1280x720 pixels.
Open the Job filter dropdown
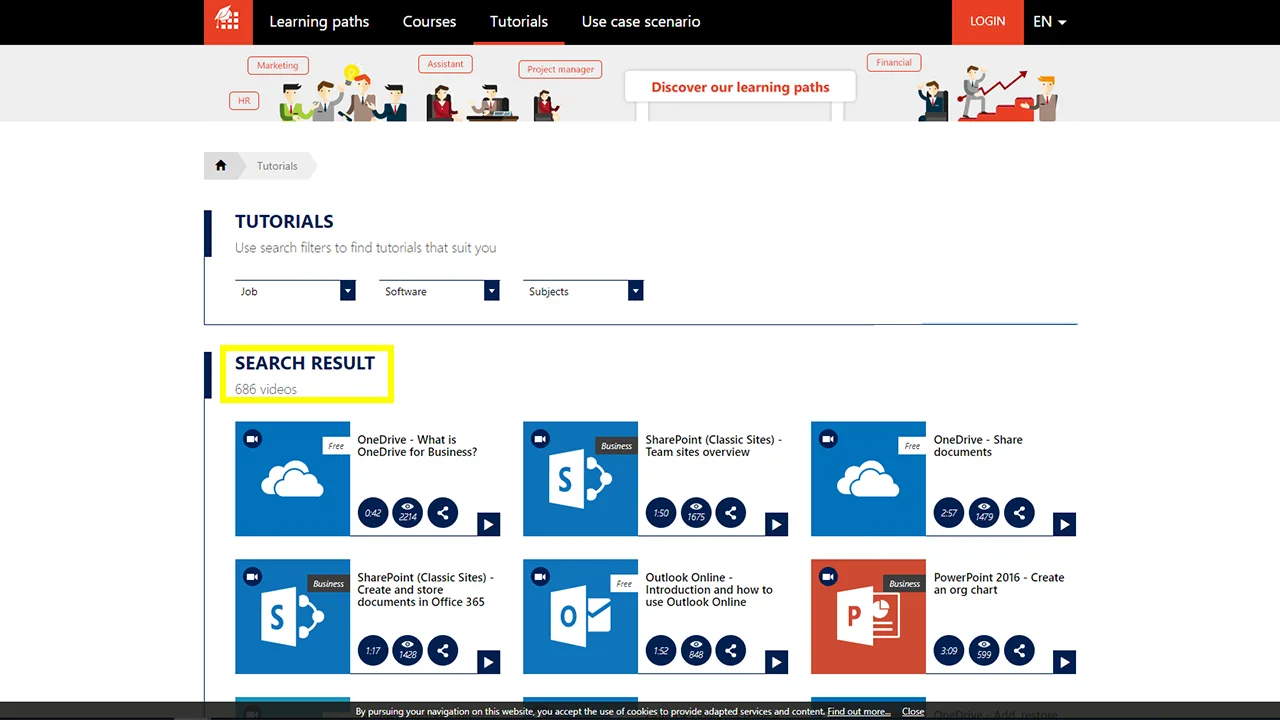295,291
